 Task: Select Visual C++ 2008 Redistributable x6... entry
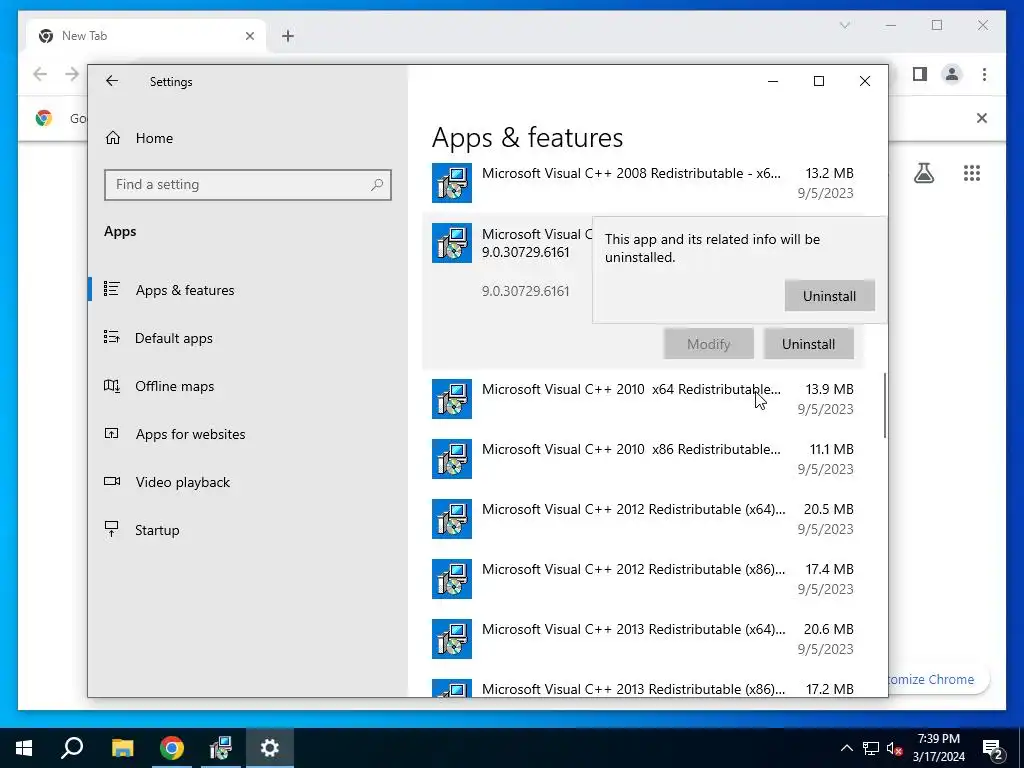coord(643,183)
